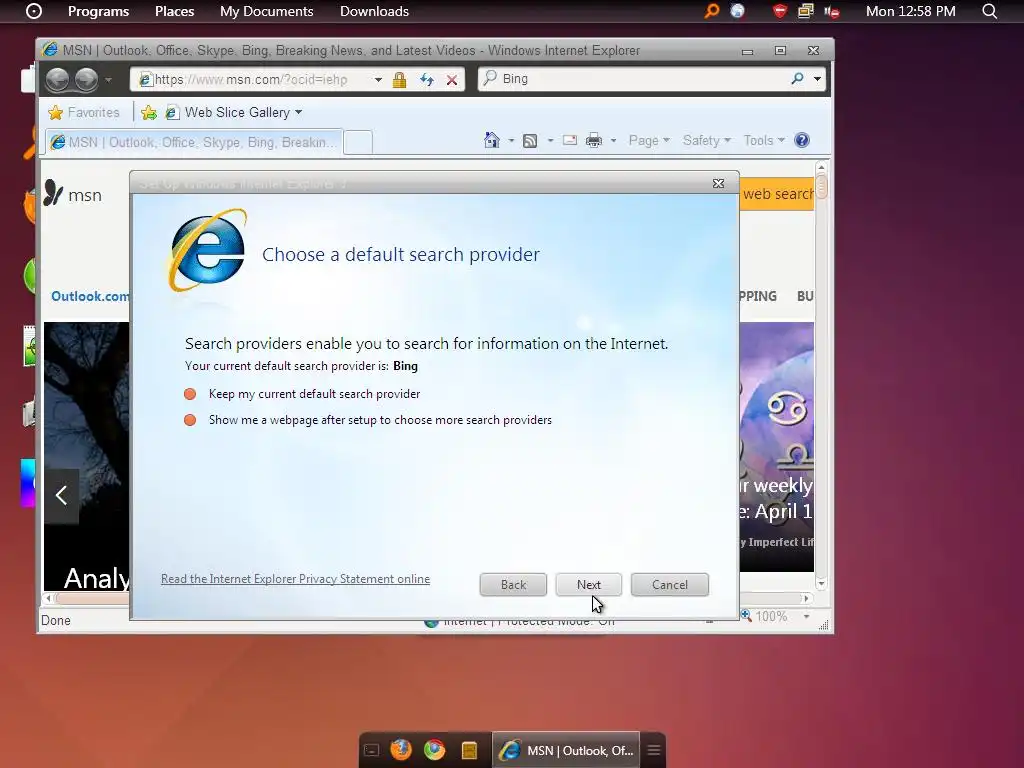
Task: Click the Back button in setup dialog
Action: coord(513,584)
